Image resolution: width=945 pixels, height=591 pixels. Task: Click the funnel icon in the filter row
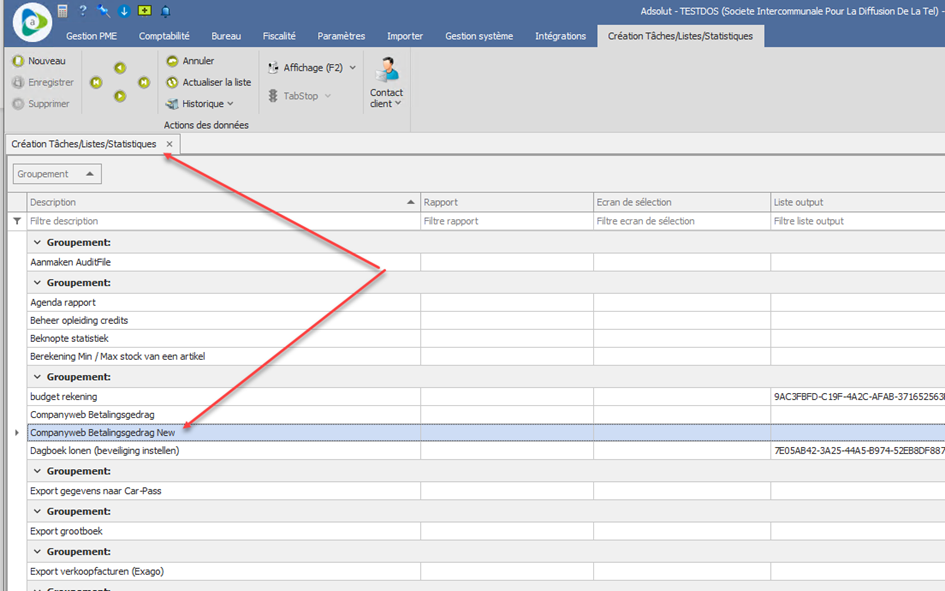[17, 221]
